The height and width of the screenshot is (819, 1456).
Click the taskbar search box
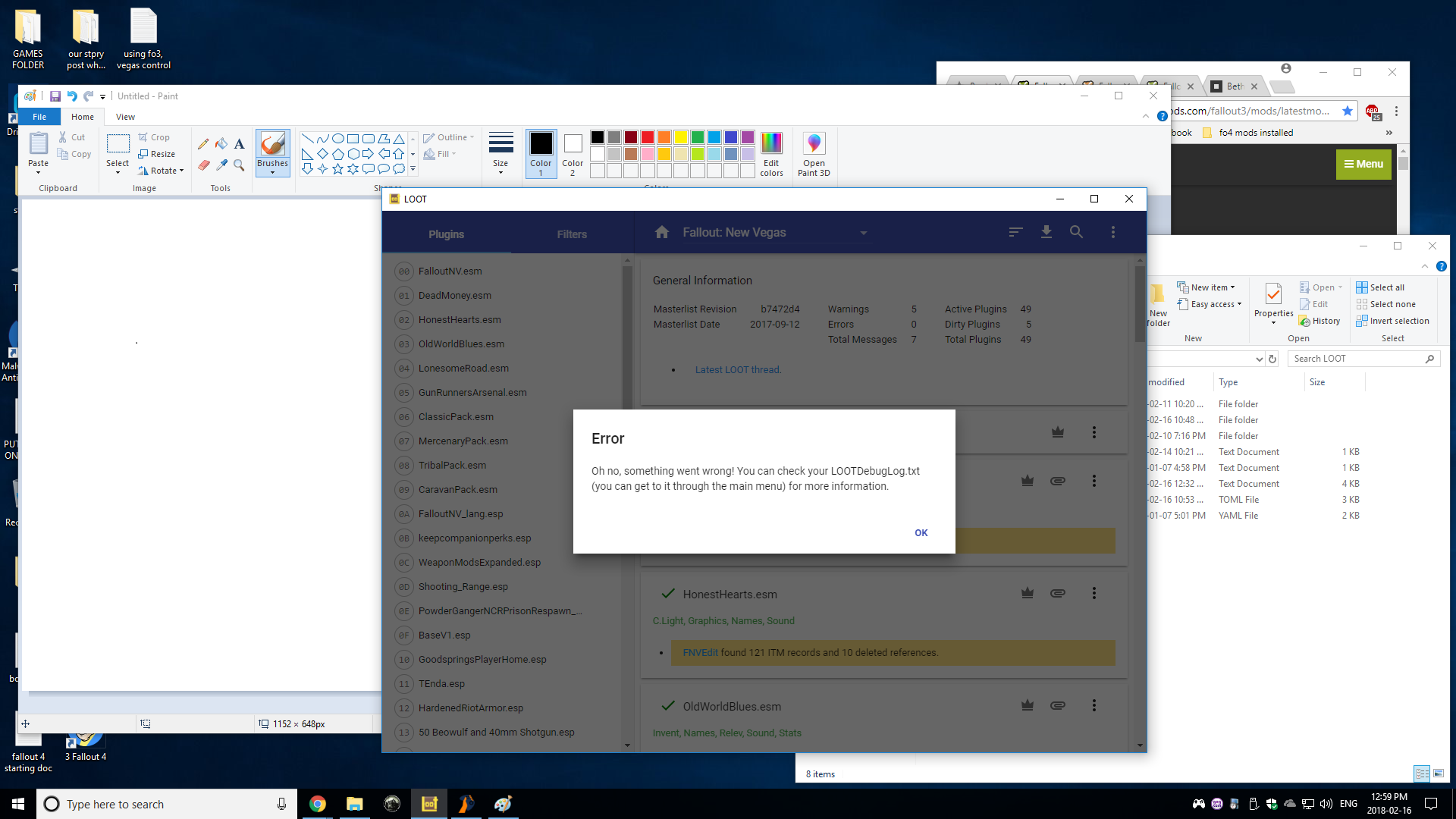(x=166, y=804)
